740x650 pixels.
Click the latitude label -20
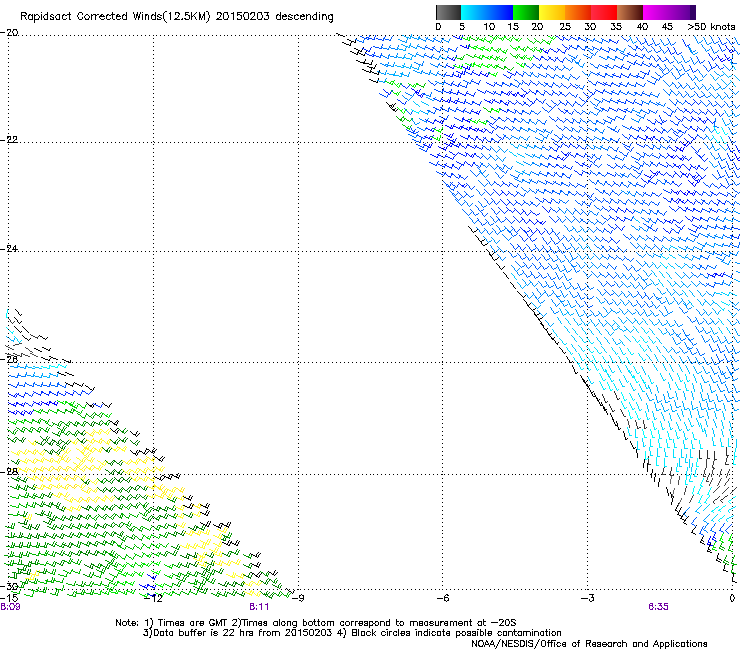coord(9,33)
